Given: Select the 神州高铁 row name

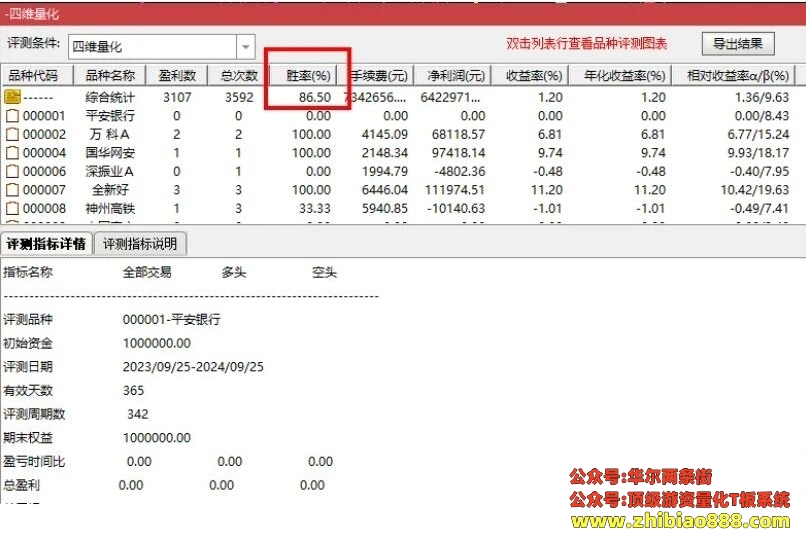Looking at the screenshot, I should point(110,208).
